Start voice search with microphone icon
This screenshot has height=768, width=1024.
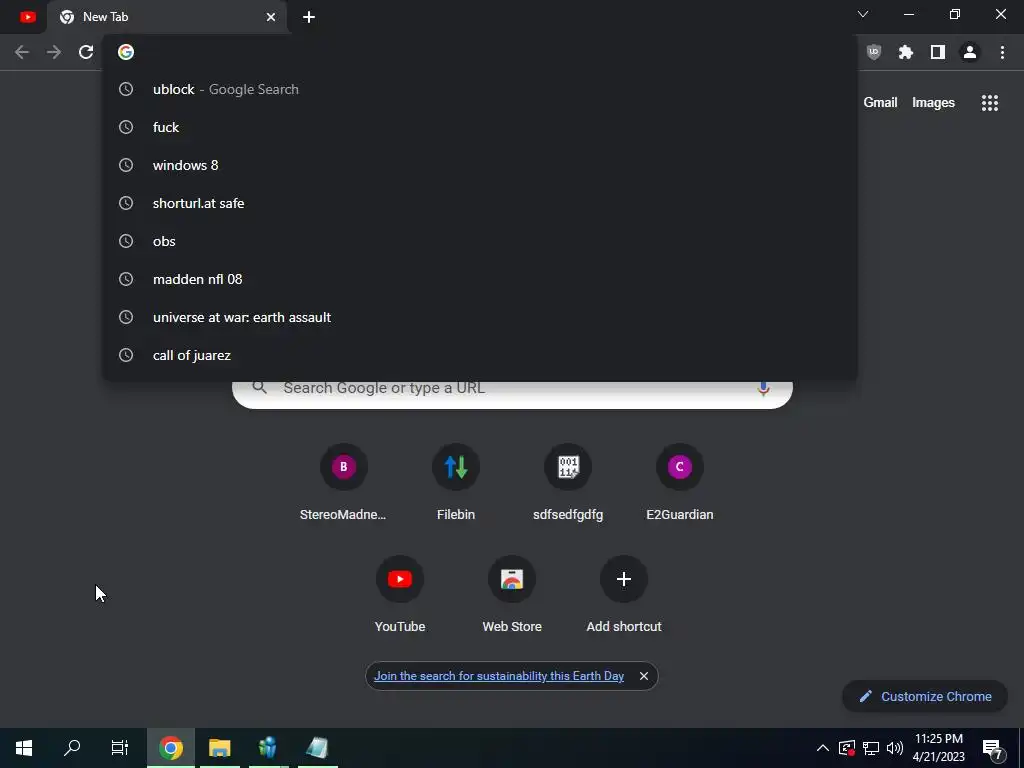coord(763,389)
